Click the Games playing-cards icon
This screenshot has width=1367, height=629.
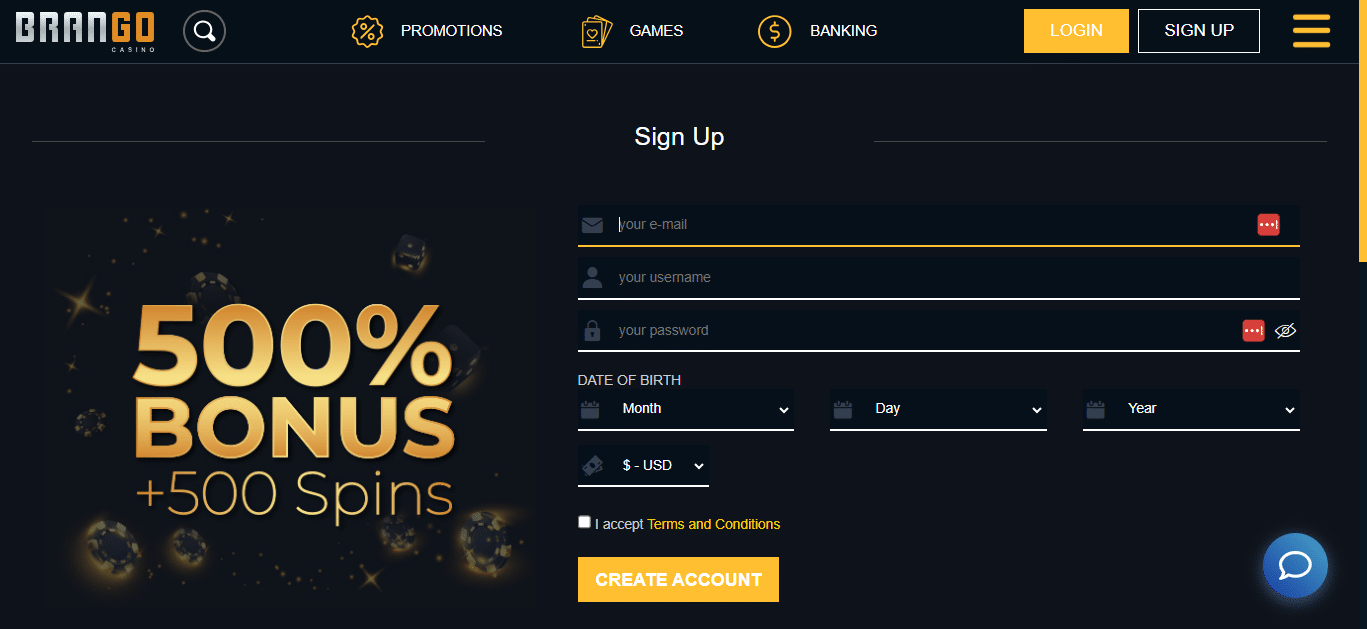[597, 30]
